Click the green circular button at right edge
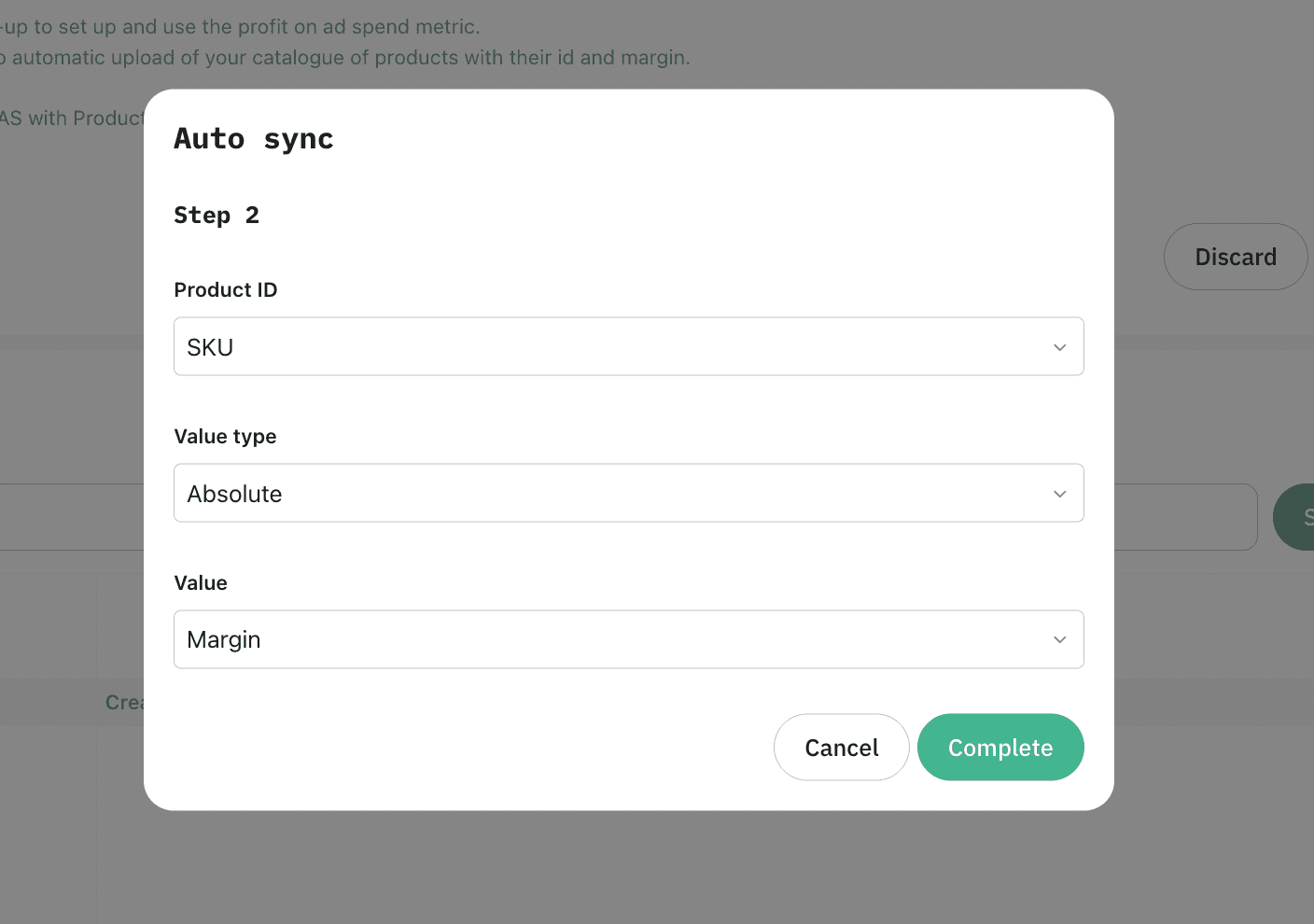The image size is (1314, 924). pyautogui.click(x=1300, y=516)
